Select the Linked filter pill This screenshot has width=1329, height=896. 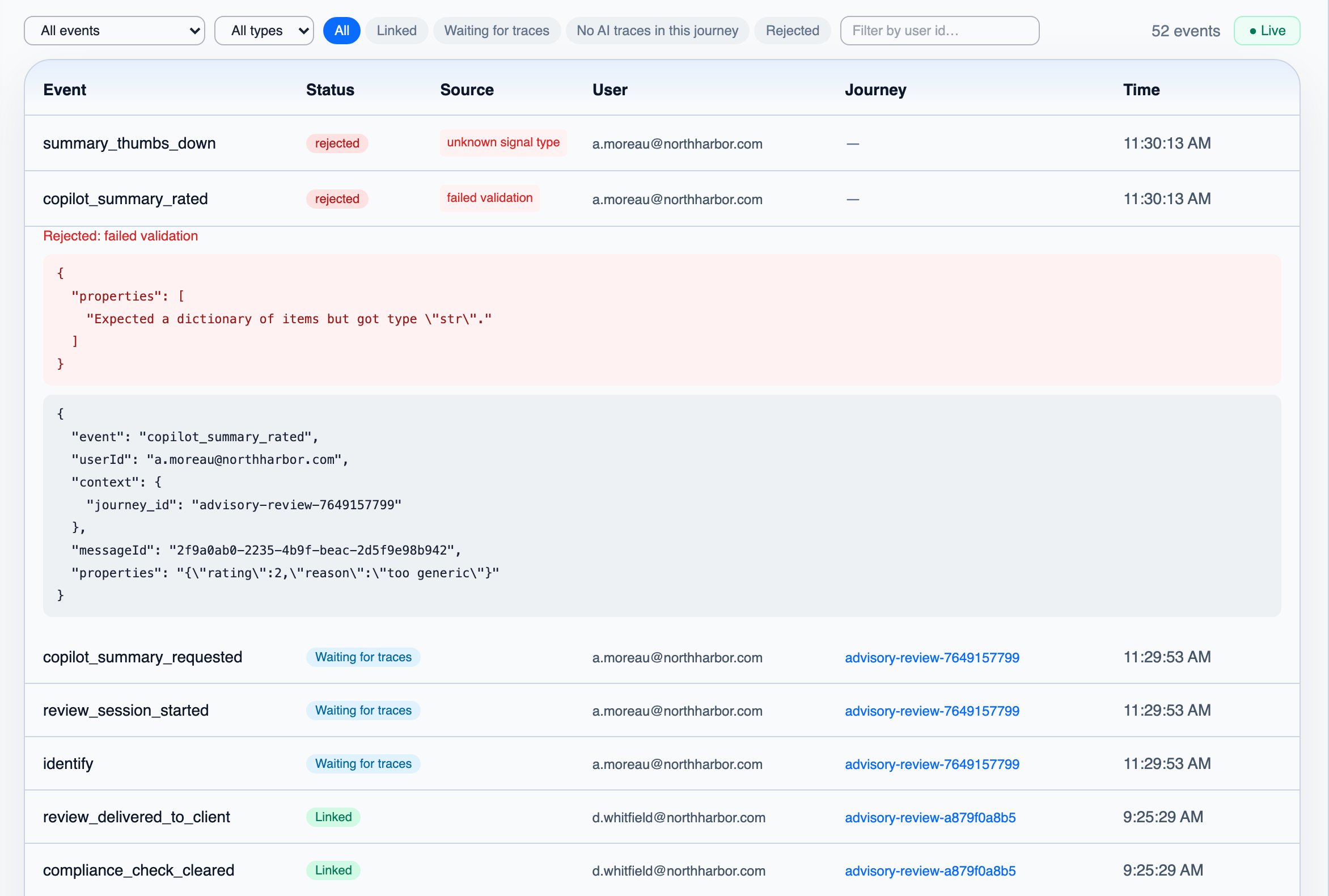point(396,31)
